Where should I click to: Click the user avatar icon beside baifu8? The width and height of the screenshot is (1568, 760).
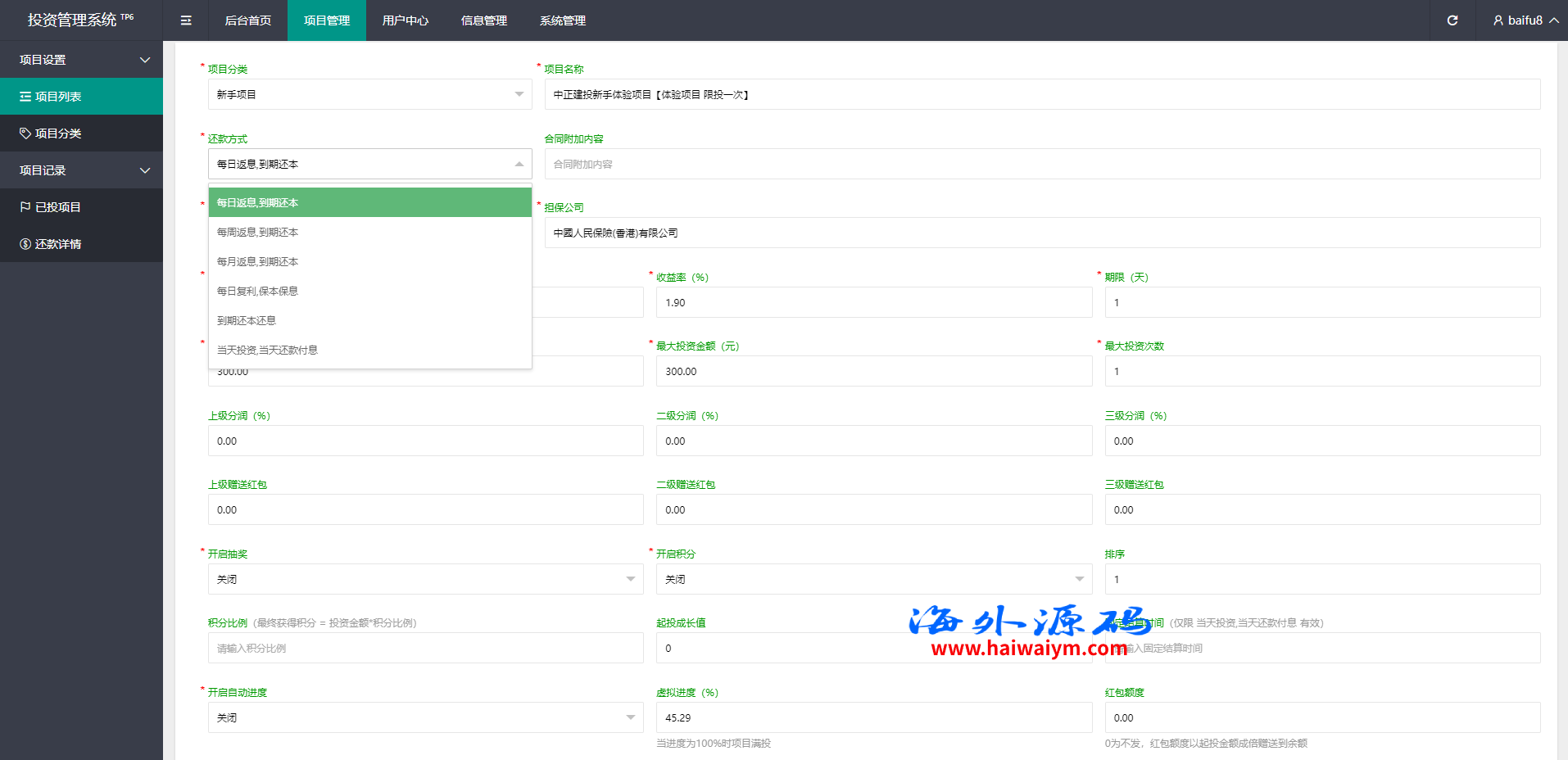click(1498, 20)
